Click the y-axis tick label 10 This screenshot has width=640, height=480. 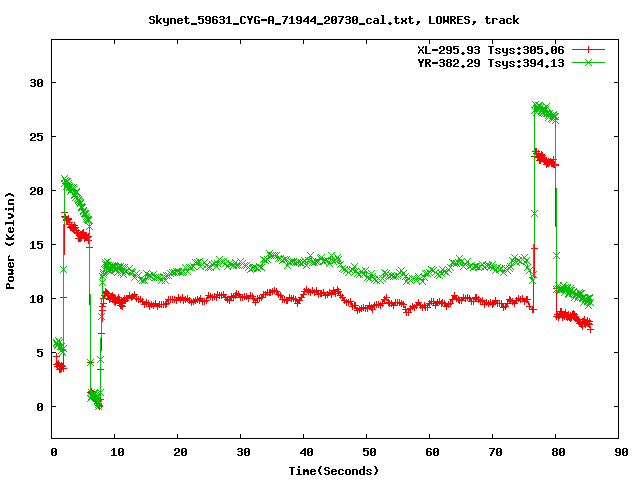tap(36, 299)
